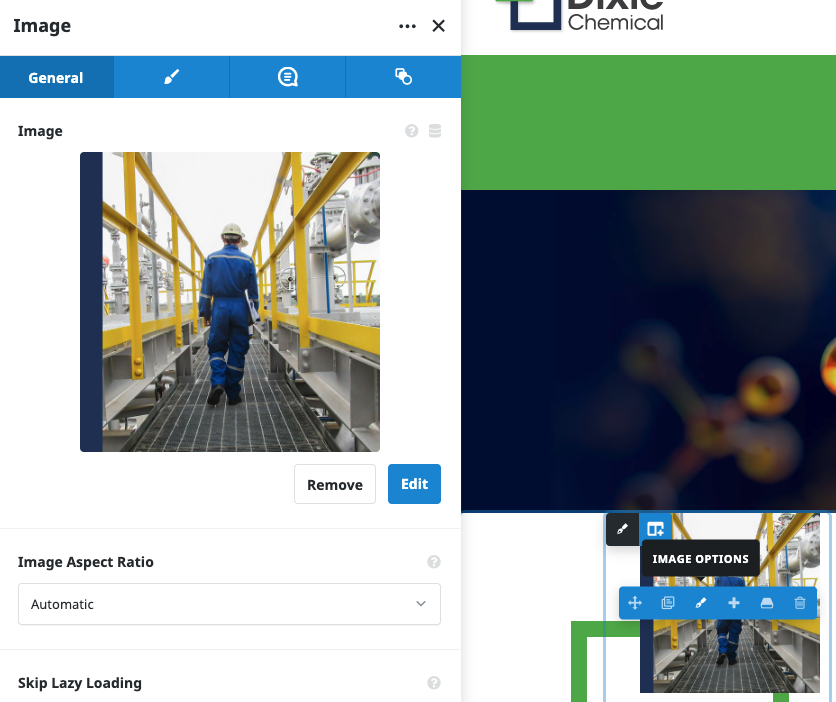Click the black brush image options icon
This screenshot has width=836, height=702.
pos(622,529)
